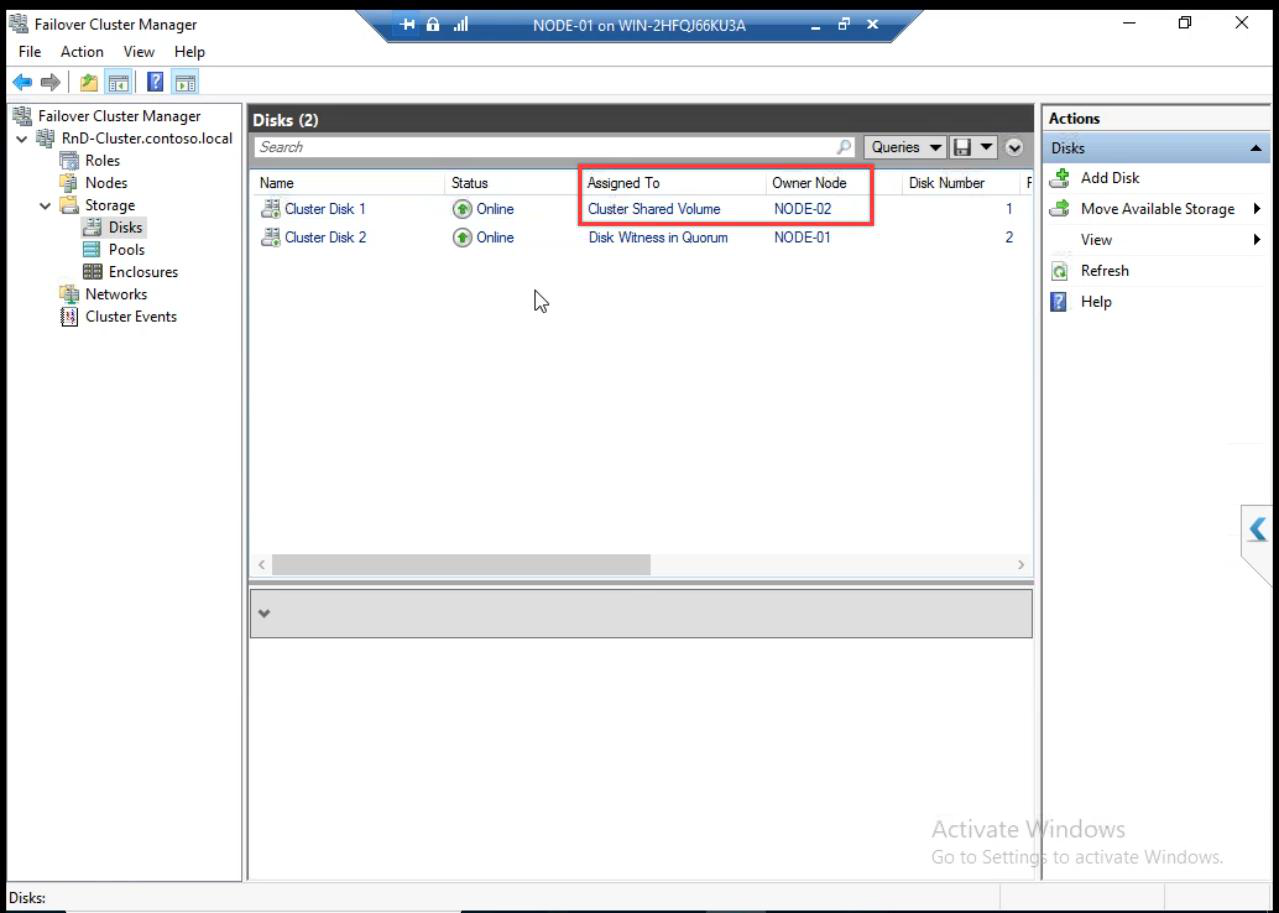Click the blue Help toolbar icon

point(156,83)
